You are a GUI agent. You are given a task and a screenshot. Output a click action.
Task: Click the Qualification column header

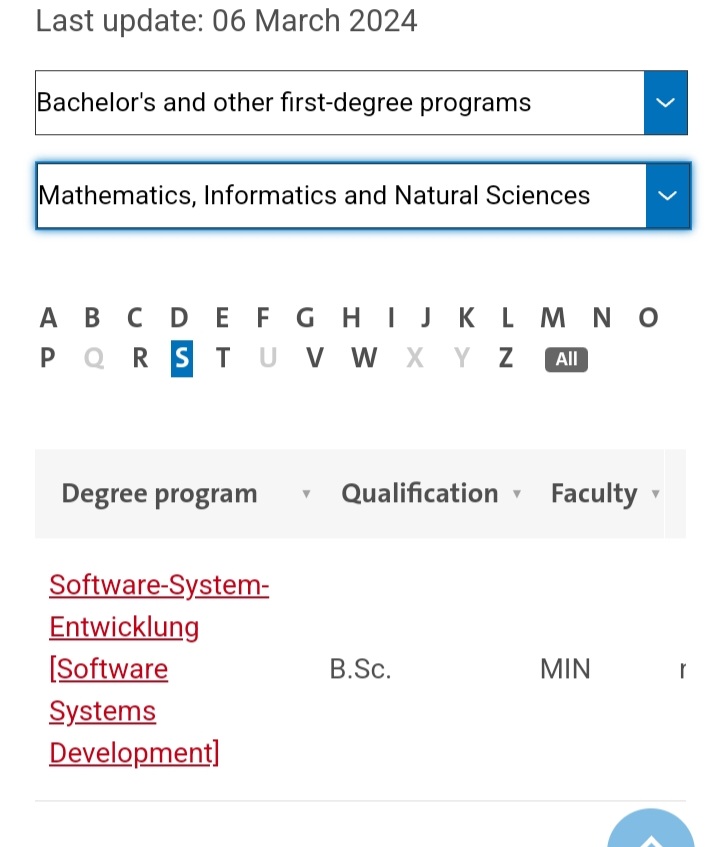pyautogui.click(x=419, y=494)
